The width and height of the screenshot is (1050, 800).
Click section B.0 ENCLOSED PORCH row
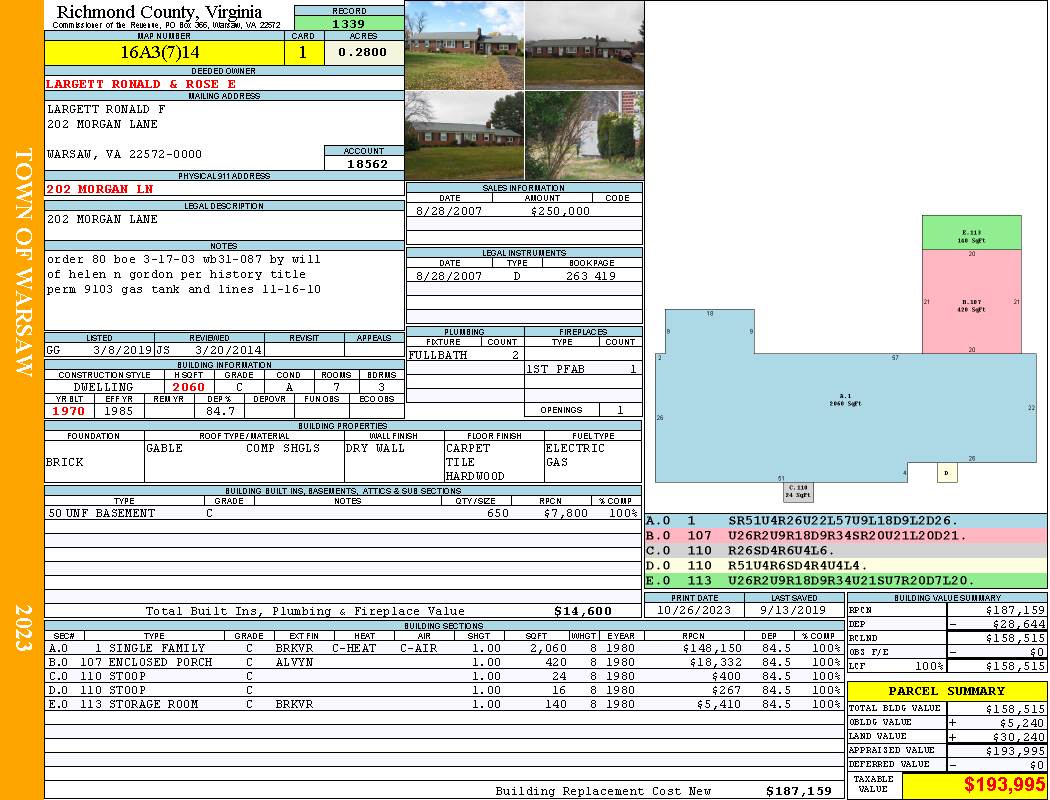pos(445,662)
